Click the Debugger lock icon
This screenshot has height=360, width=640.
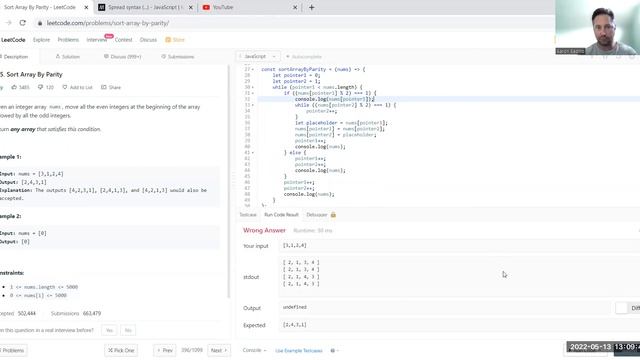(333, 215)
